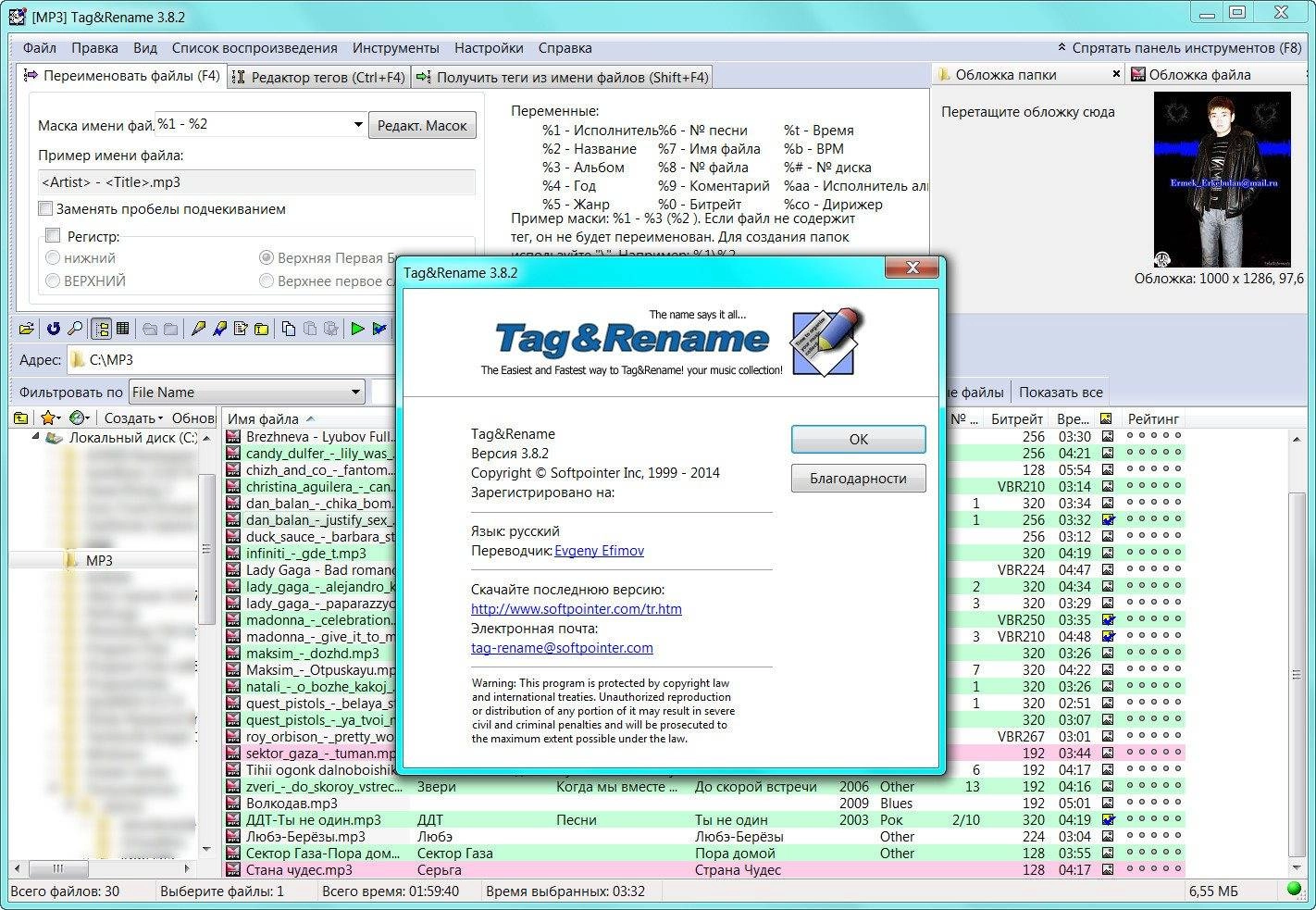Toggle the folder tree view icon
This screenshot has height=910, width=1316.
(102, 329)
